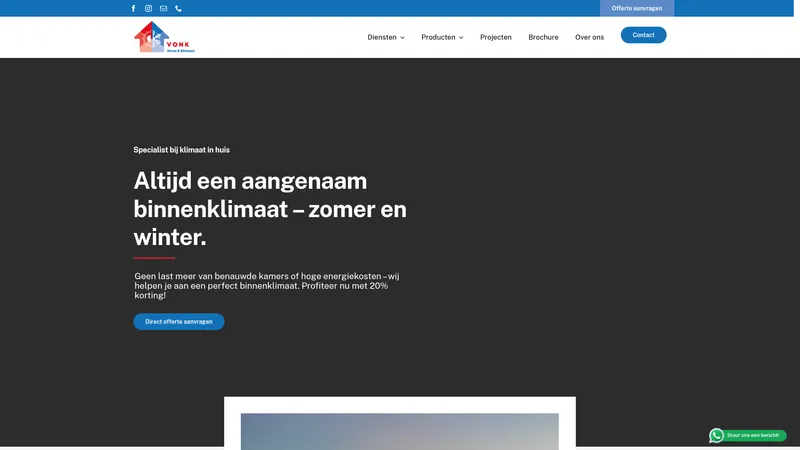Click the Direct offerte aanvragen button
Screen dimensions: 800x450
point(179,321)
